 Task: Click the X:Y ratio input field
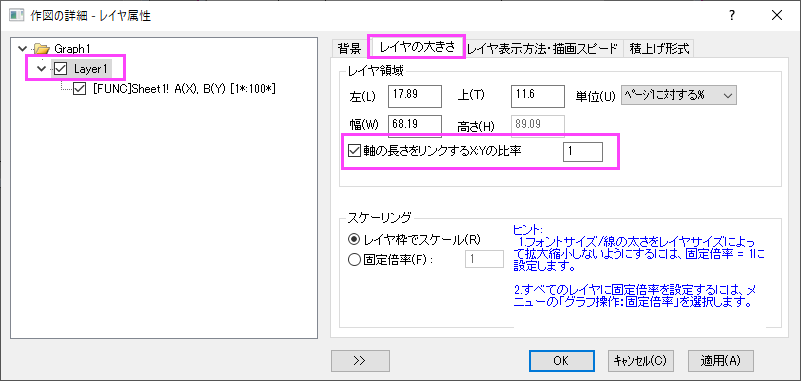[582, 152]
